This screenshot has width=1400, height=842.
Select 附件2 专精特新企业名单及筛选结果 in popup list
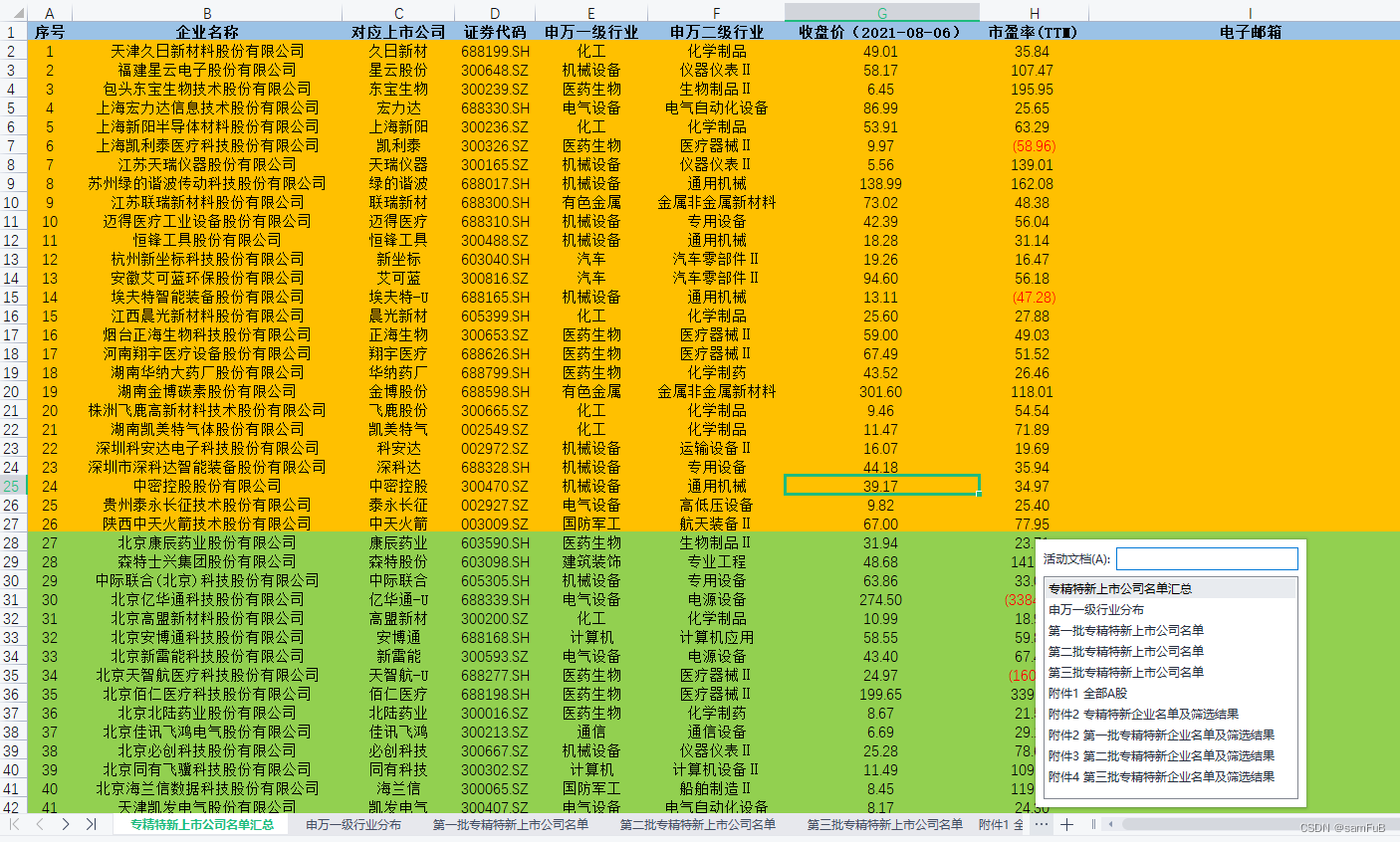coord(1170,714)
